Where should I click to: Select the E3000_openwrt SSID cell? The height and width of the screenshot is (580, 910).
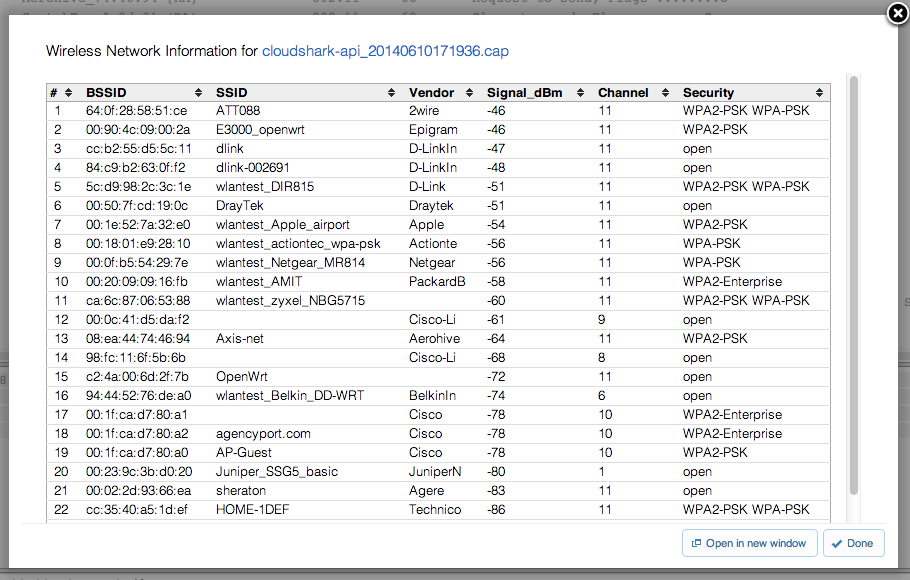click(260, 129)
